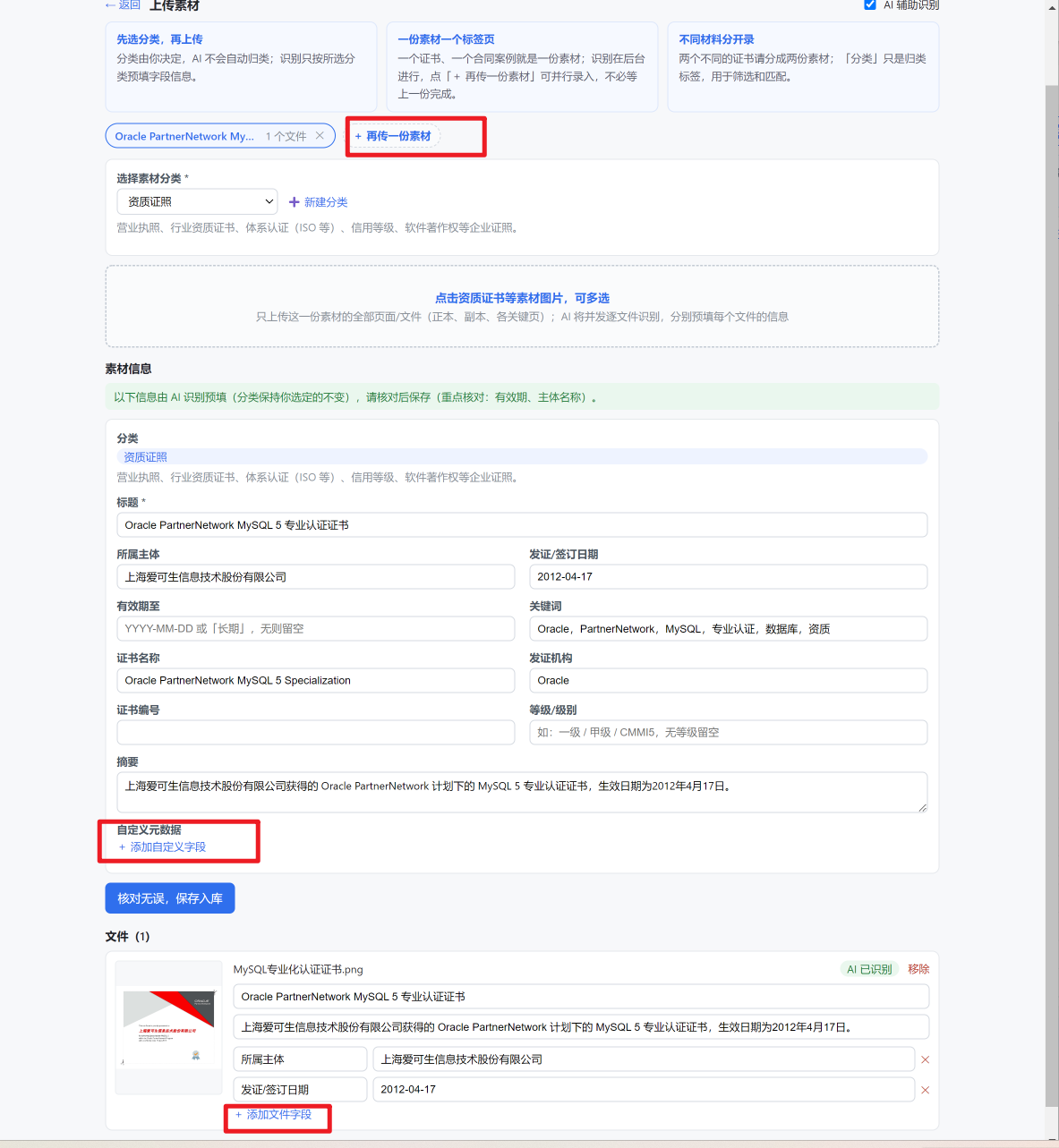Click the 标题 input field

[x=522, y=525]
